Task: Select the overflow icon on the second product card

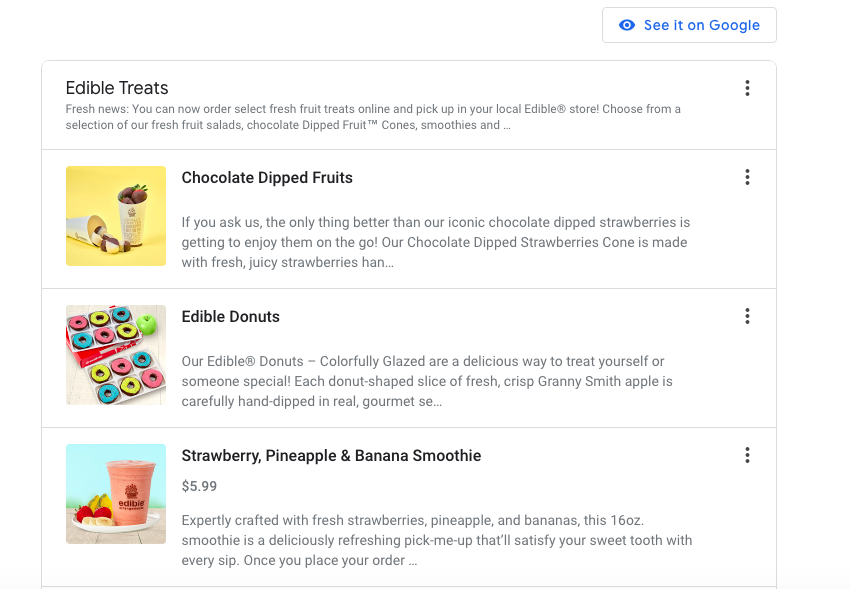Action: pos(747,315)
